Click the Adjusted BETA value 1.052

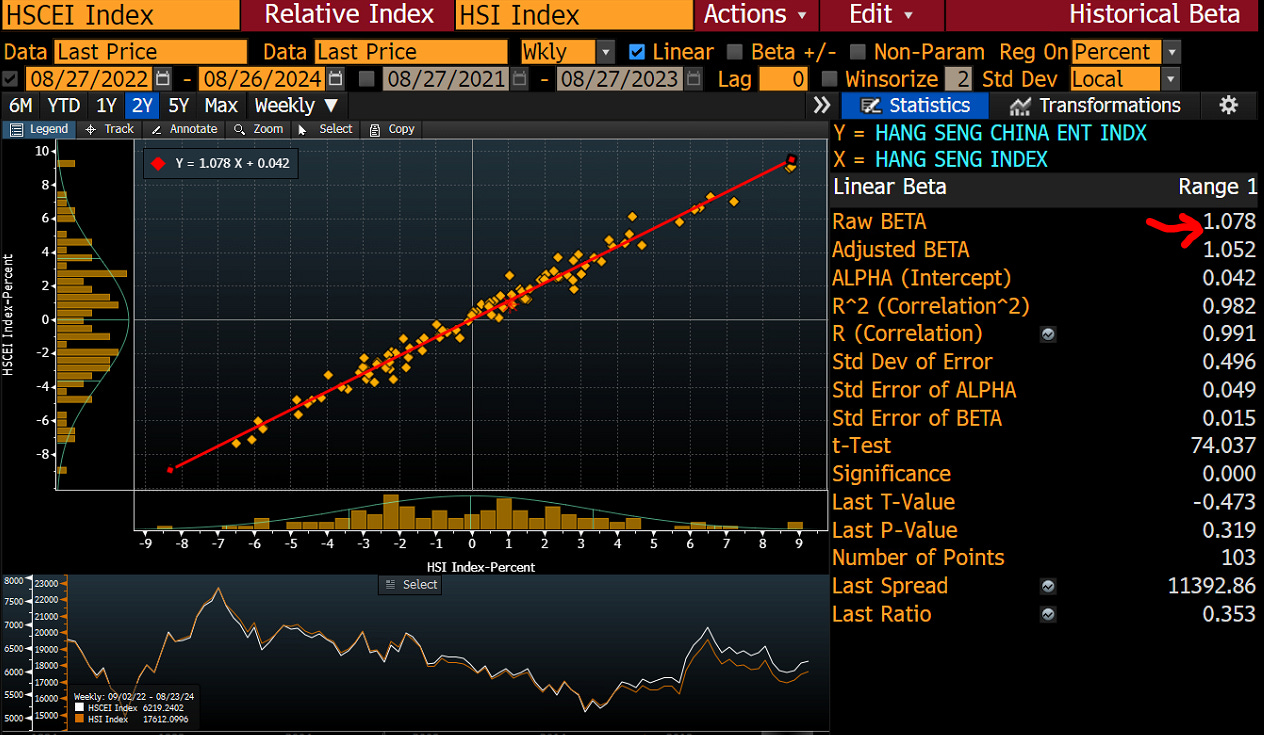[x=1229, y=250]
